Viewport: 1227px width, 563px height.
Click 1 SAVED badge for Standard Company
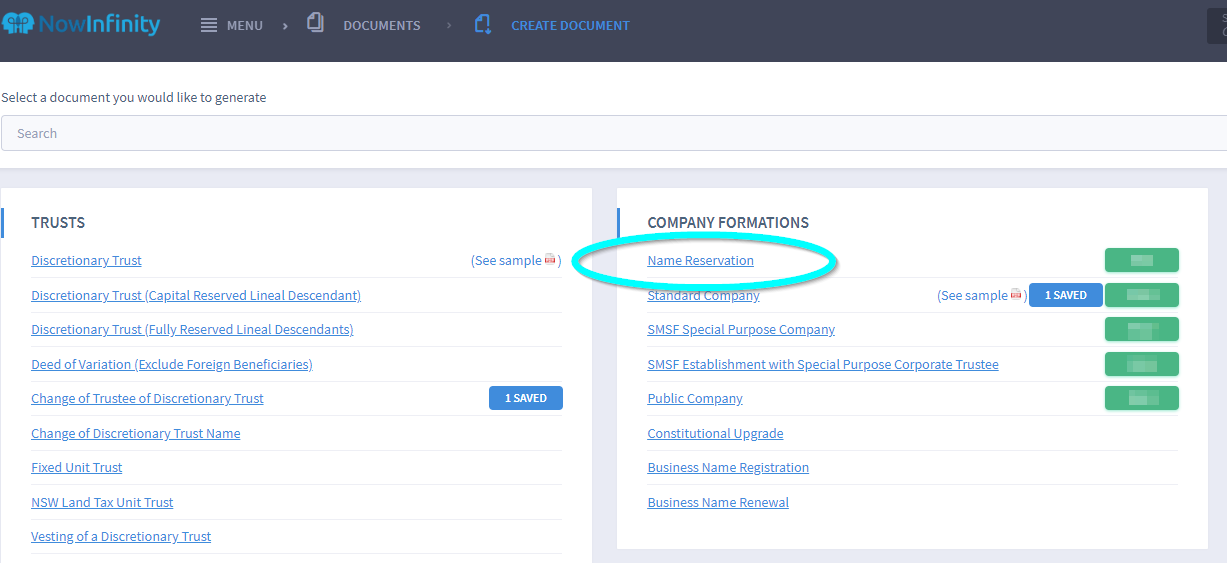(1065, 295)
